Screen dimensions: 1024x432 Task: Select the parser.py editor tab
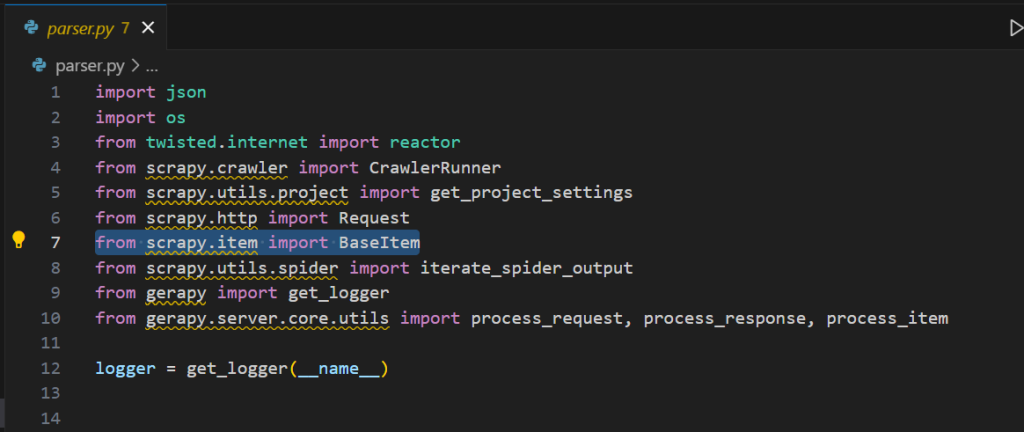pyautogui.click(x=80, y=28)
